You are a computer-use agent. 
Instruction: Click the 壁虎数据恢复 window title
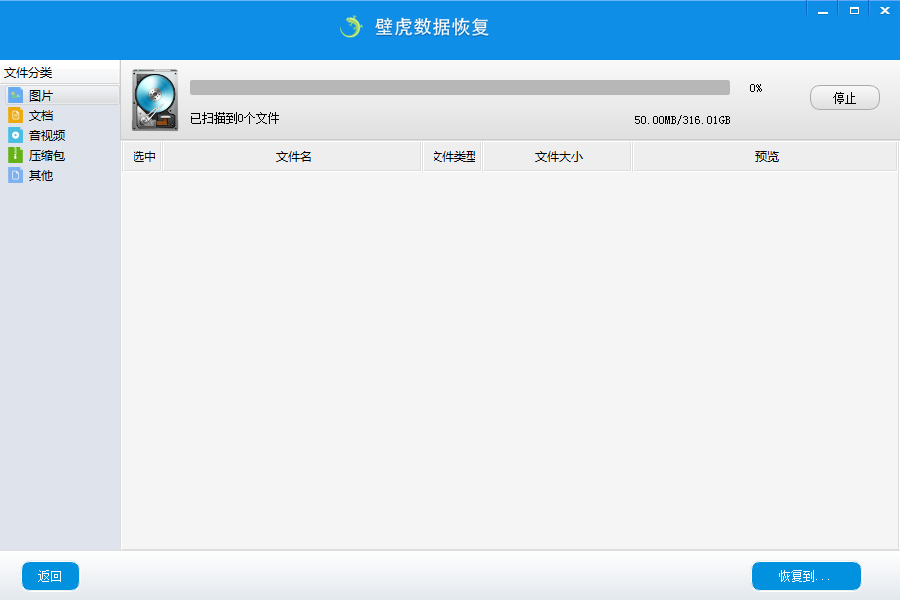[x=432, y=27]
